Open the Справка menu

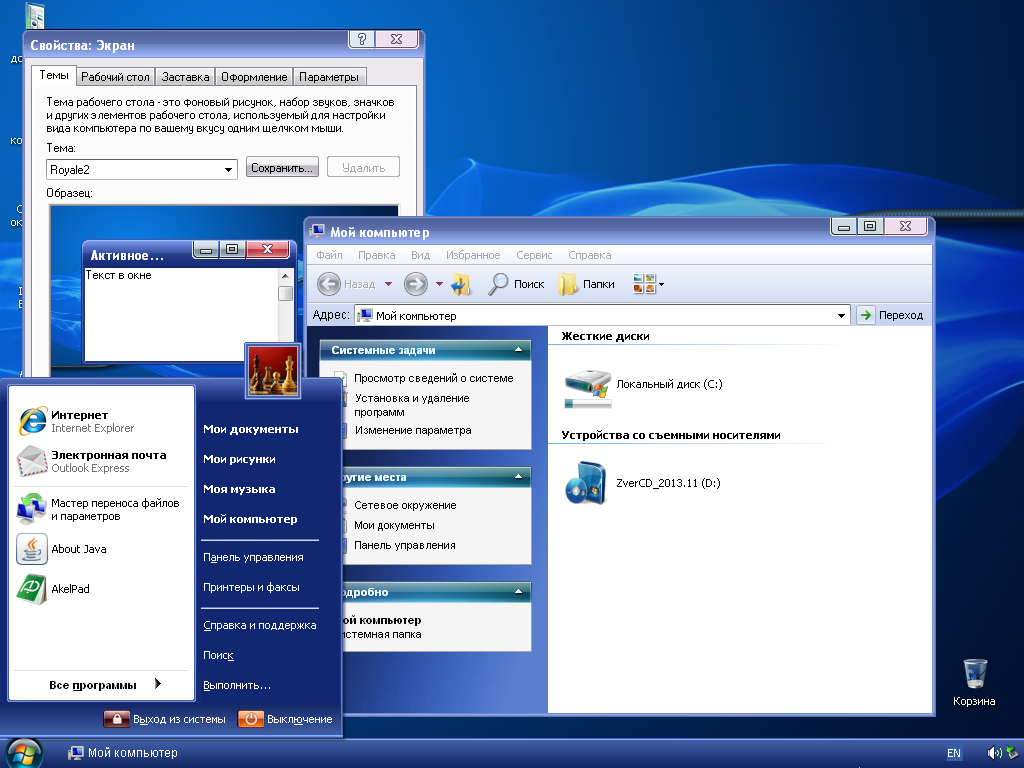(590, 255)
